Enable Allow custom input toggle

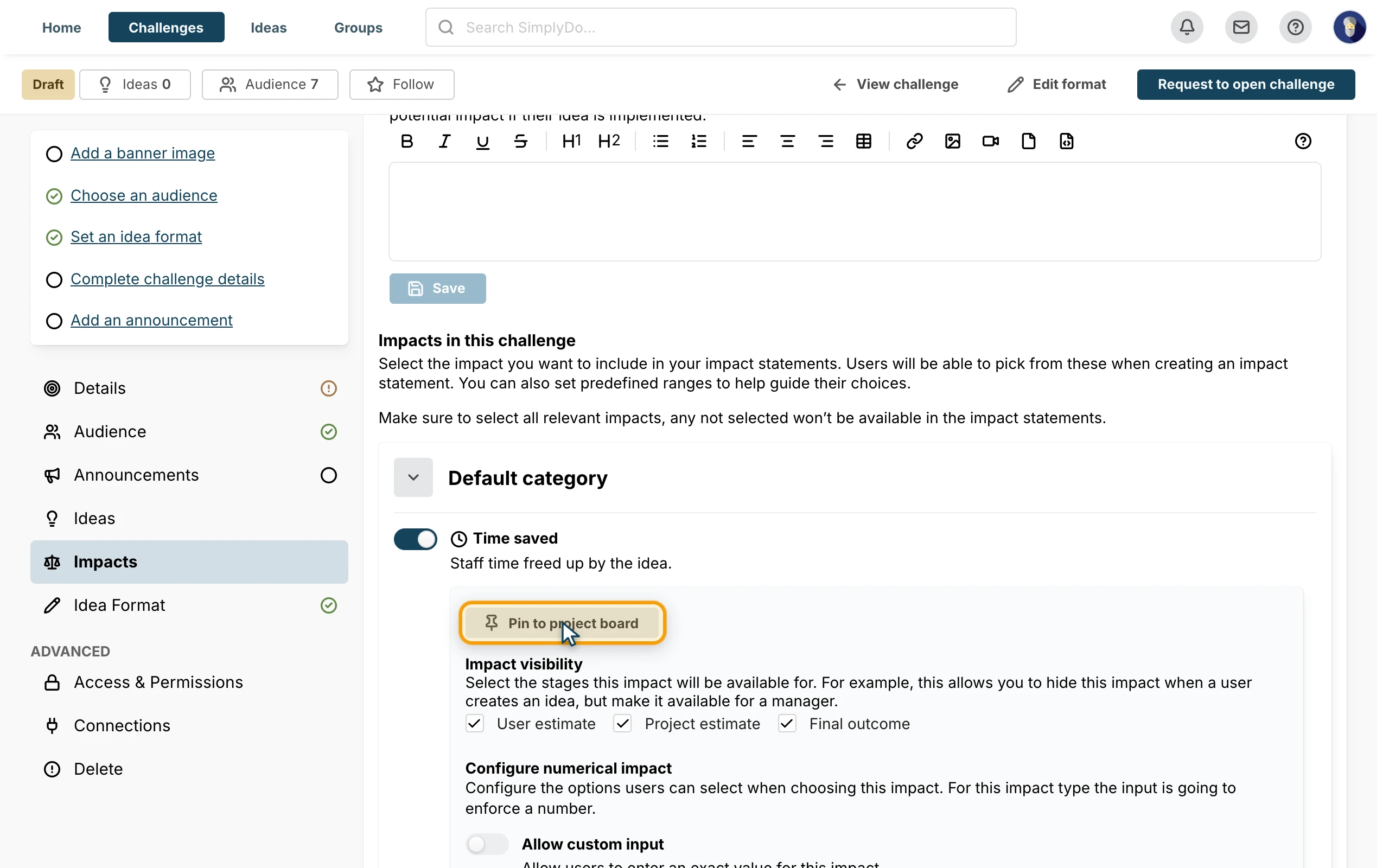click(487, 844)
